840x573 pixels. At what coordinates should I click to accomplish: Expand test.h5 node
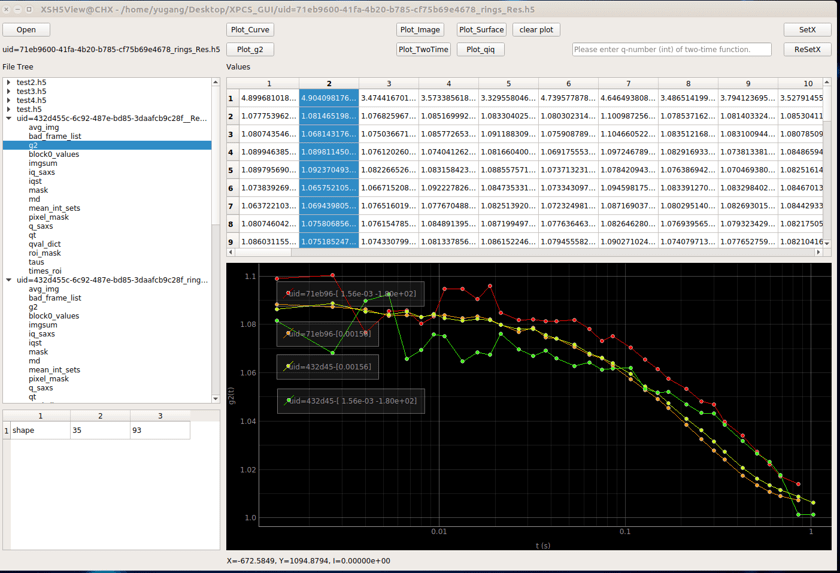pos(9,109)
